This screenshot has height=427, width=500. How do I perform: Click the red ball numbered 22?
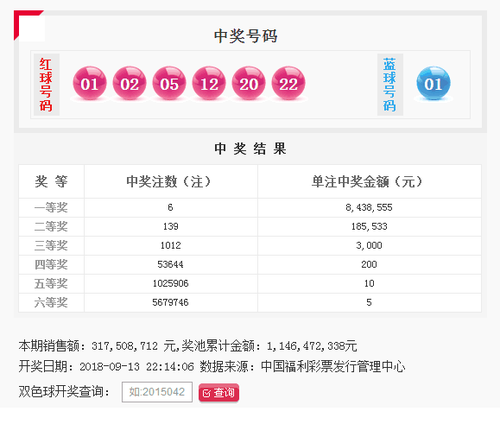(288, 83)
